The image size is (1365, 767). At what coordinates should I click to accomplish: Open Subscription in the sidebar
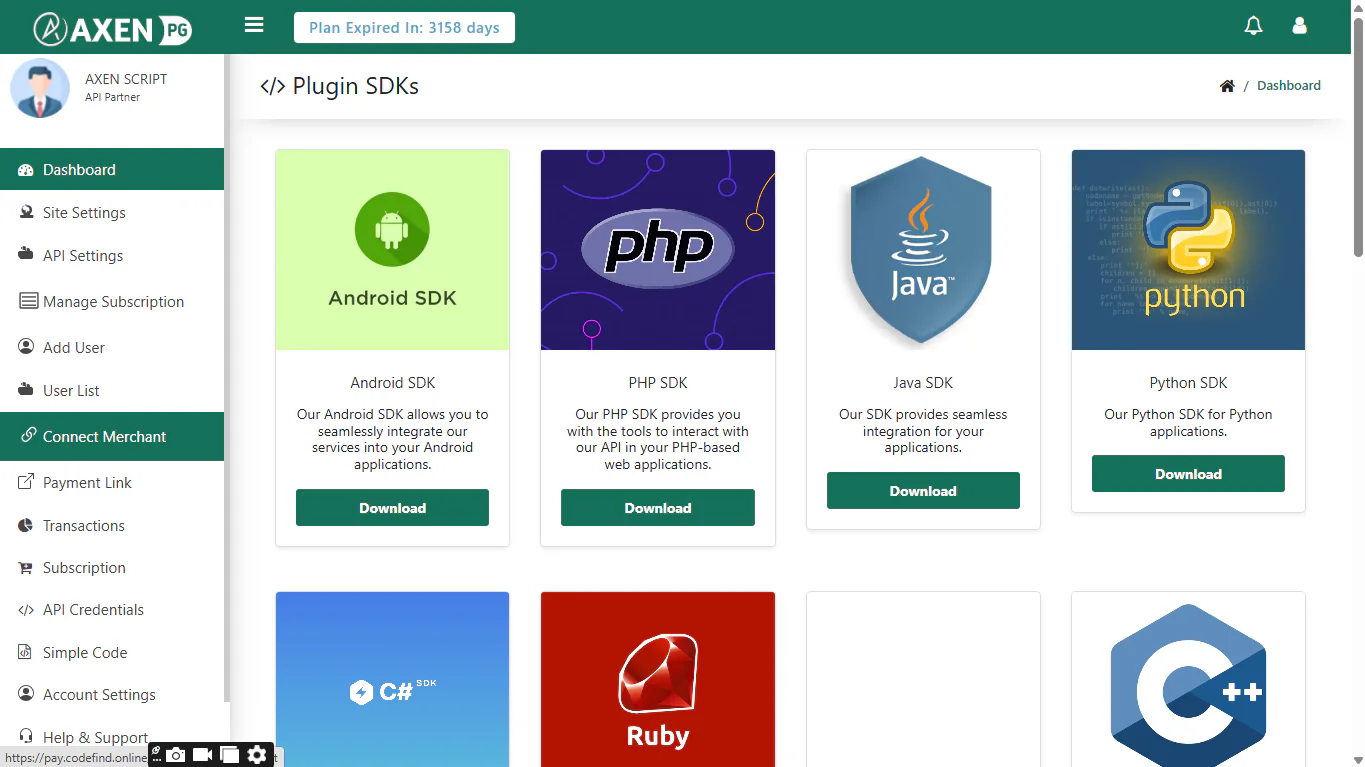112,567
